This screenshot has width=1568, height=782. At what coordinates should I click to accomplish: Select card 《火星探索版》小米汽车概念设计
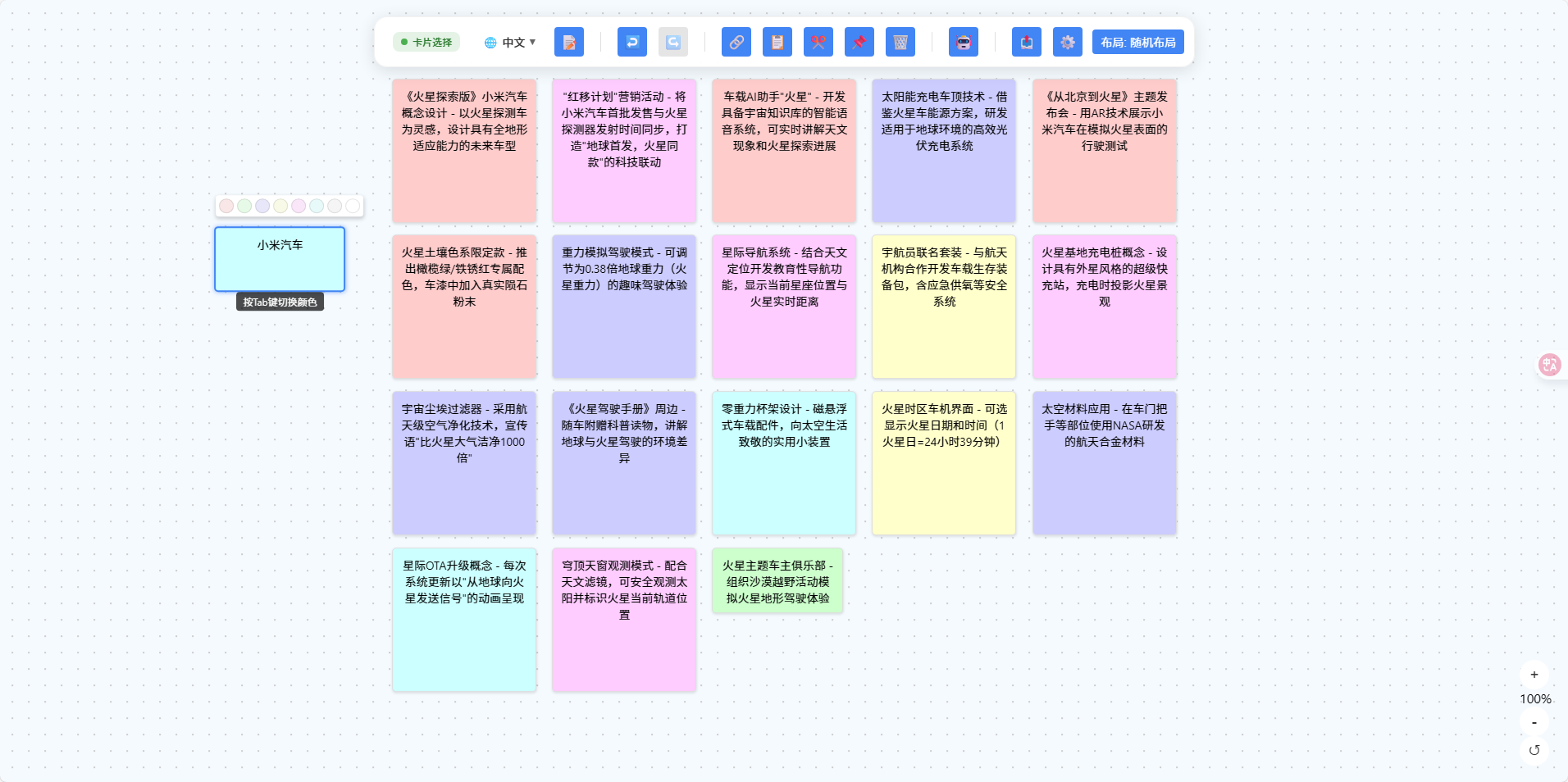(x=464, y=151)
